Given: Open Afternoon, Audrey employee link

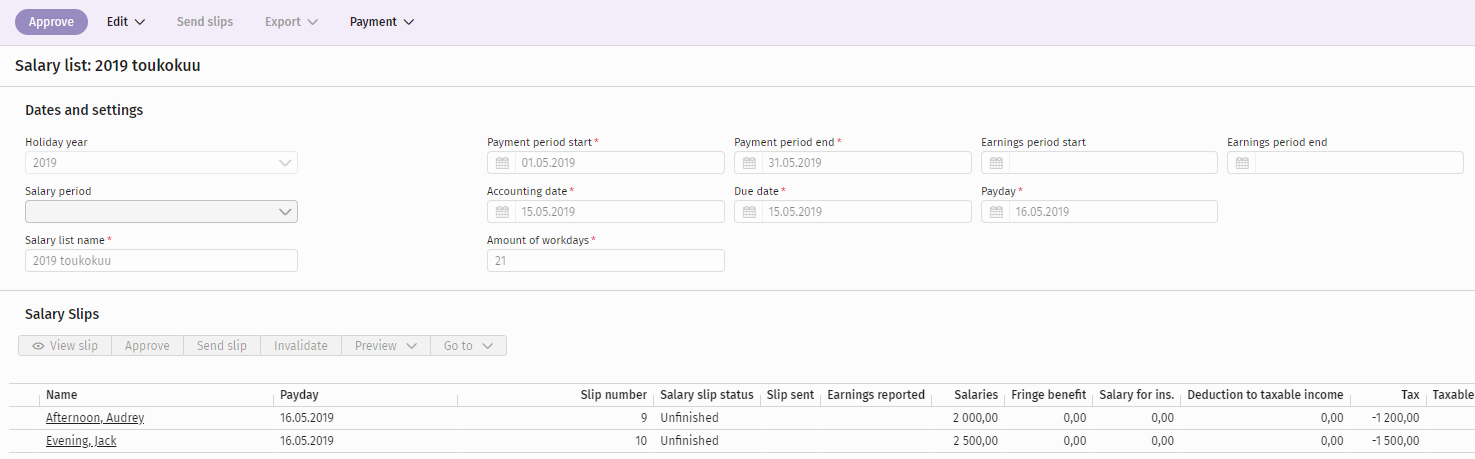Looking at the screenshot, I should pos(95,418).
